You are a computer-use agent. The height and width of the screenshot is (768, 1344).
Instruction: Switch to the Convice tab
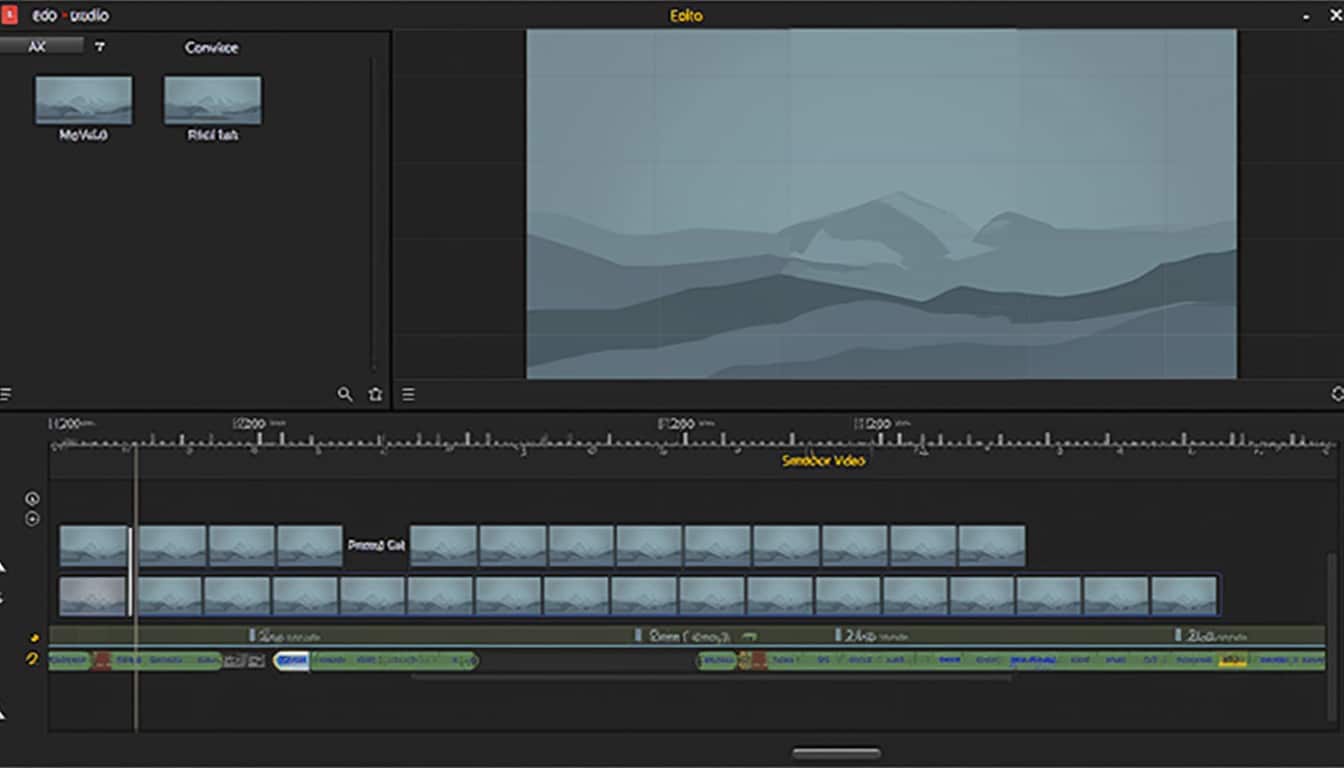coord(211,47)
